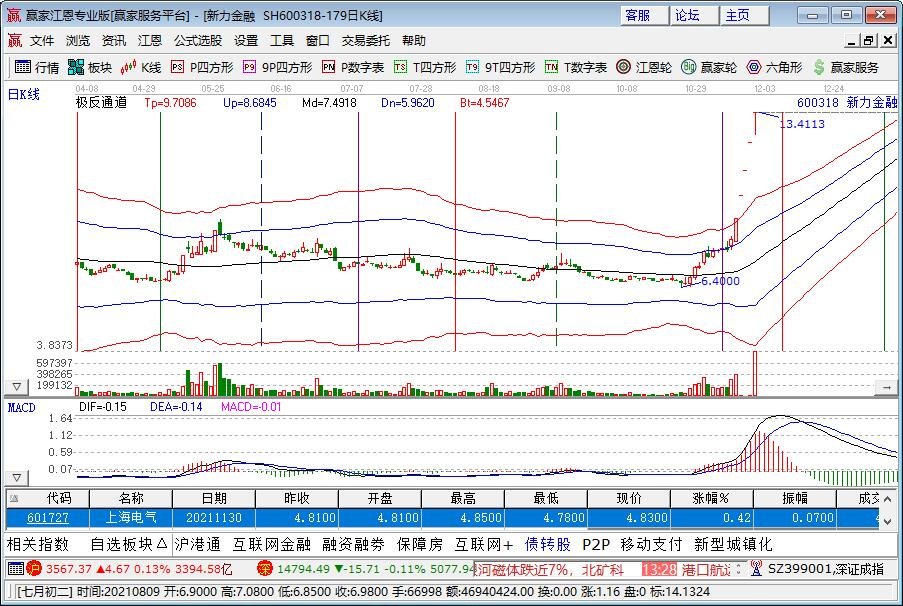Collapse the MACD panel triangle
This screenshot has height=606, width=903.
pyautogui.click(x=17, y=478)
